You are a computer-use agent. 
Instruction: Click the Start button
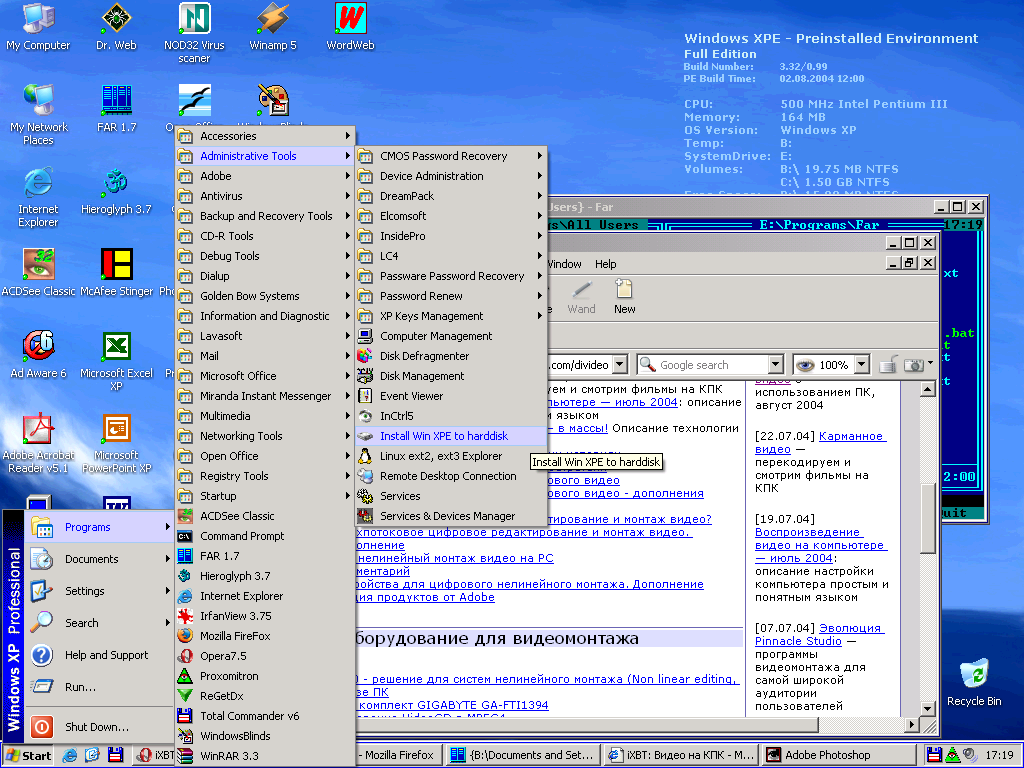pyautogui.click(x=28, y=755)
